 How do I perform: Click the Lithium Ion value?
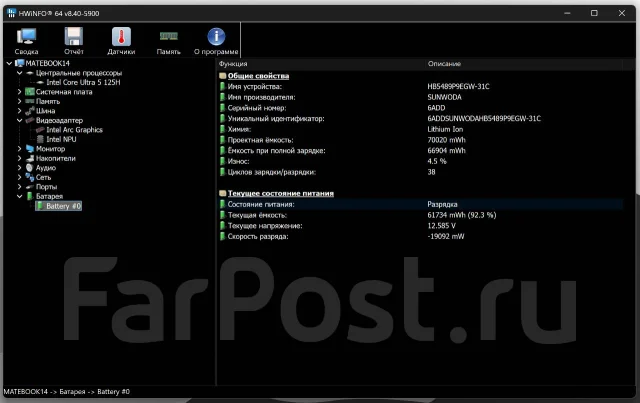click(x=445, y=129)
